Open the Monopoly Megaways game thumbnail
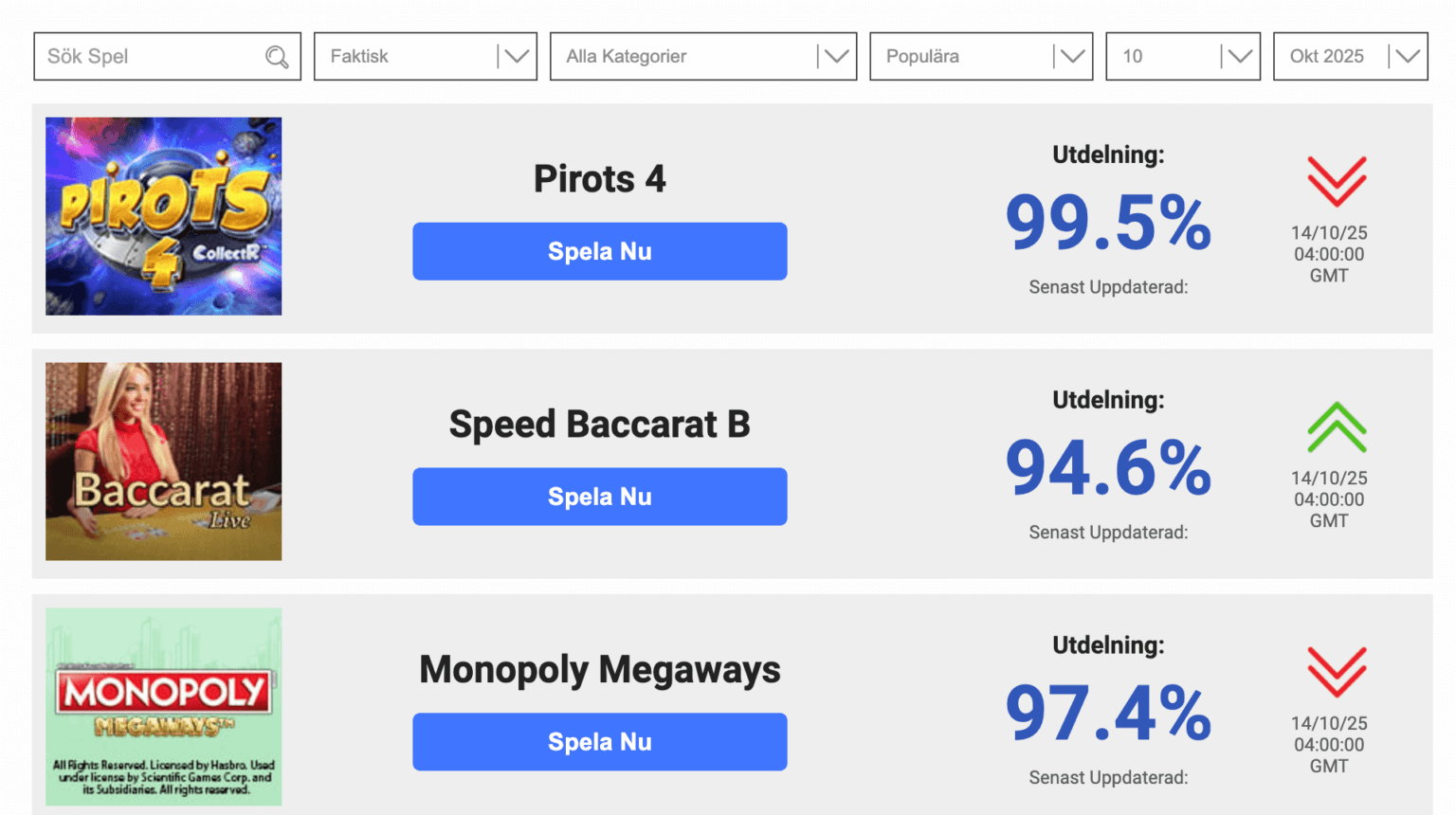1456x815 pixels. click(x=163, y=707)
